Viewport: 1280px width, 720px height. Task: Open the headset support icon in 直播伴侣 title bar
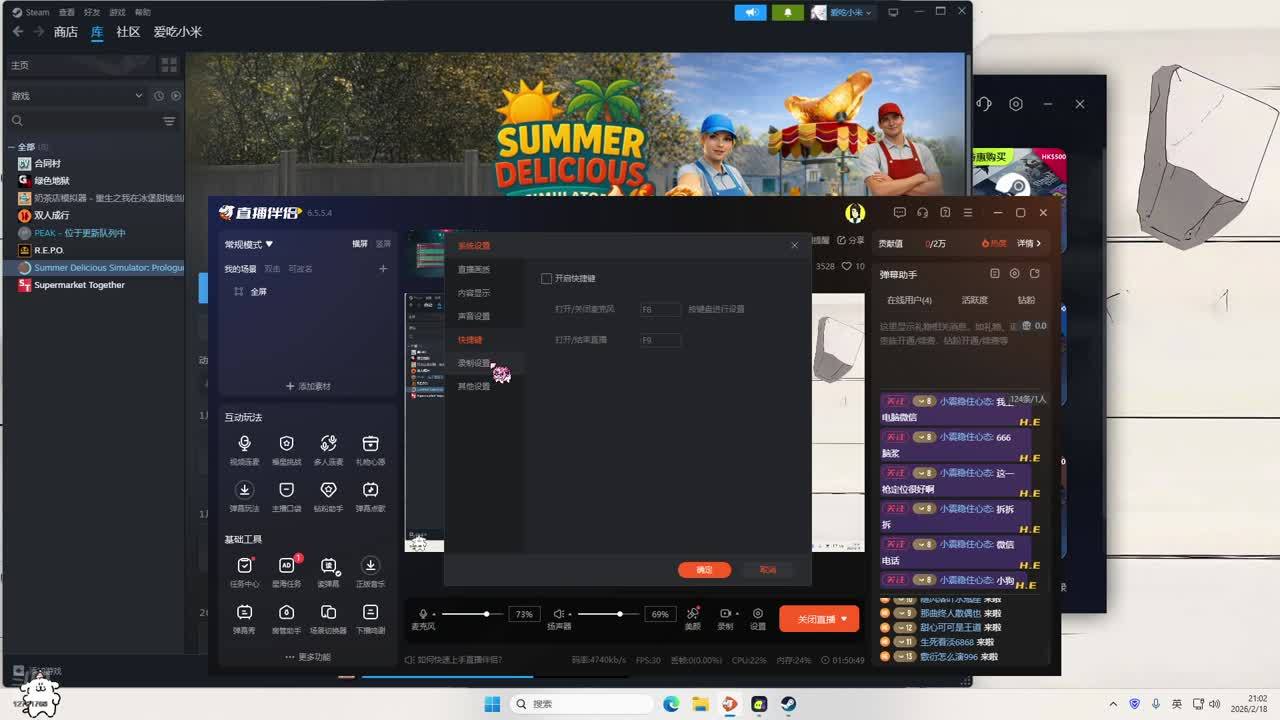pos(922,213)
